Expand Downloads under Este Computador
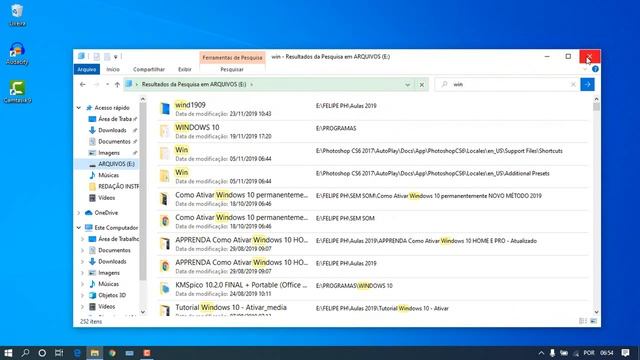Screen dimensions: 640x360 83,262
